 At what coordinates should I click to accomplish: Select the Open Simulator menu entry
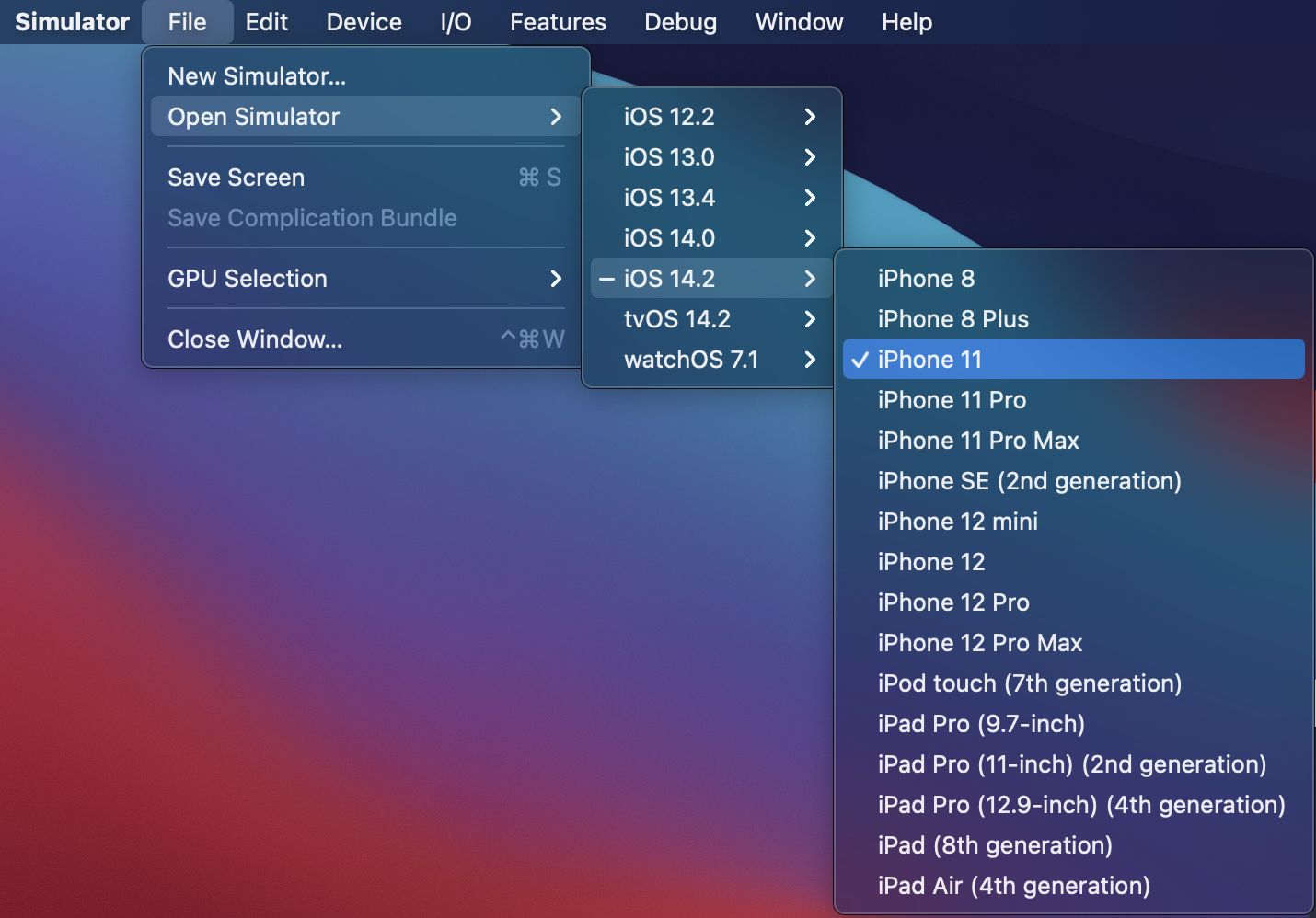click(365, 117)
